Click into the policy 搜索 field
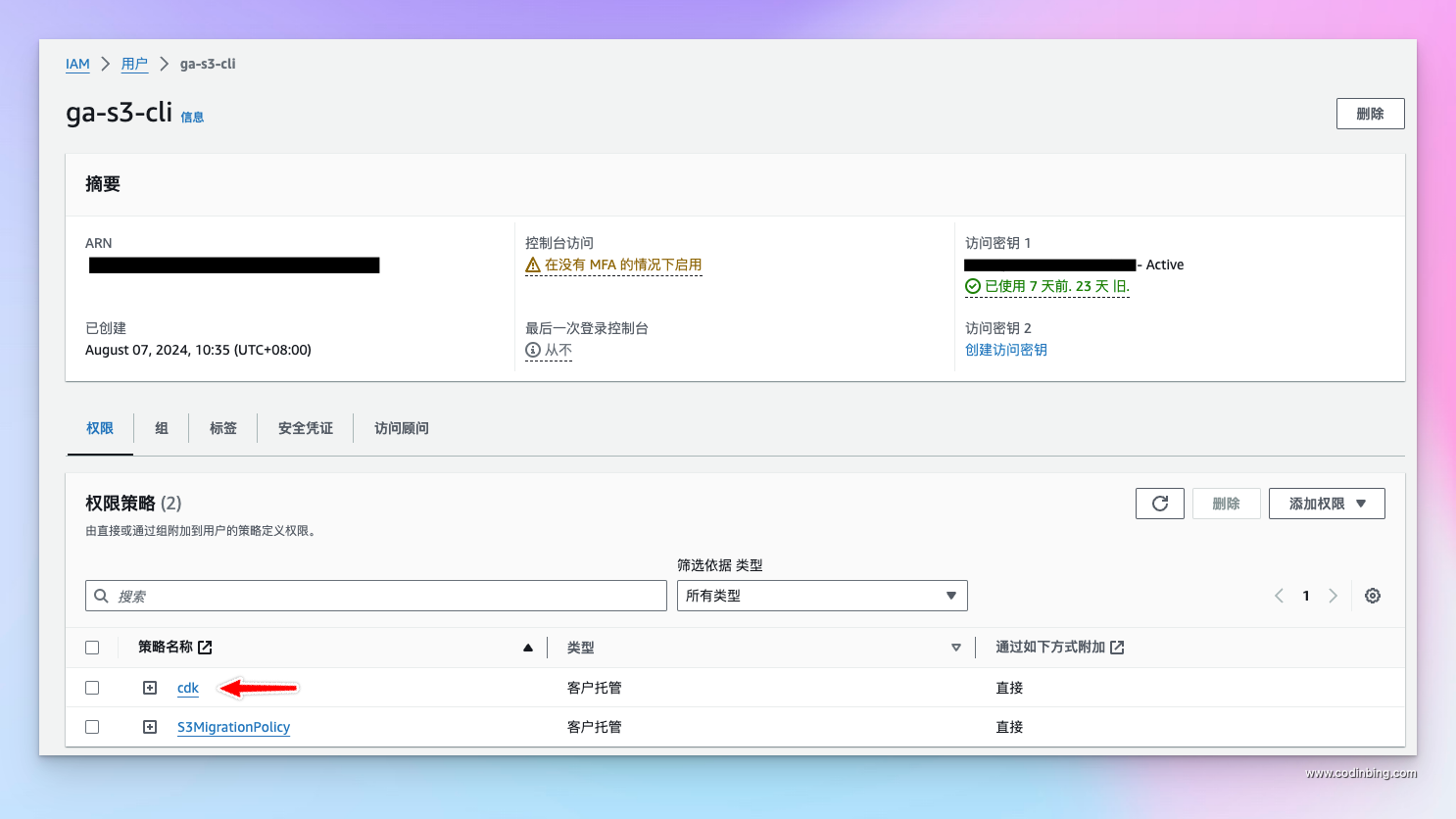The height and width of the screenshot is (819, 1456). click(x=376, y=596)
